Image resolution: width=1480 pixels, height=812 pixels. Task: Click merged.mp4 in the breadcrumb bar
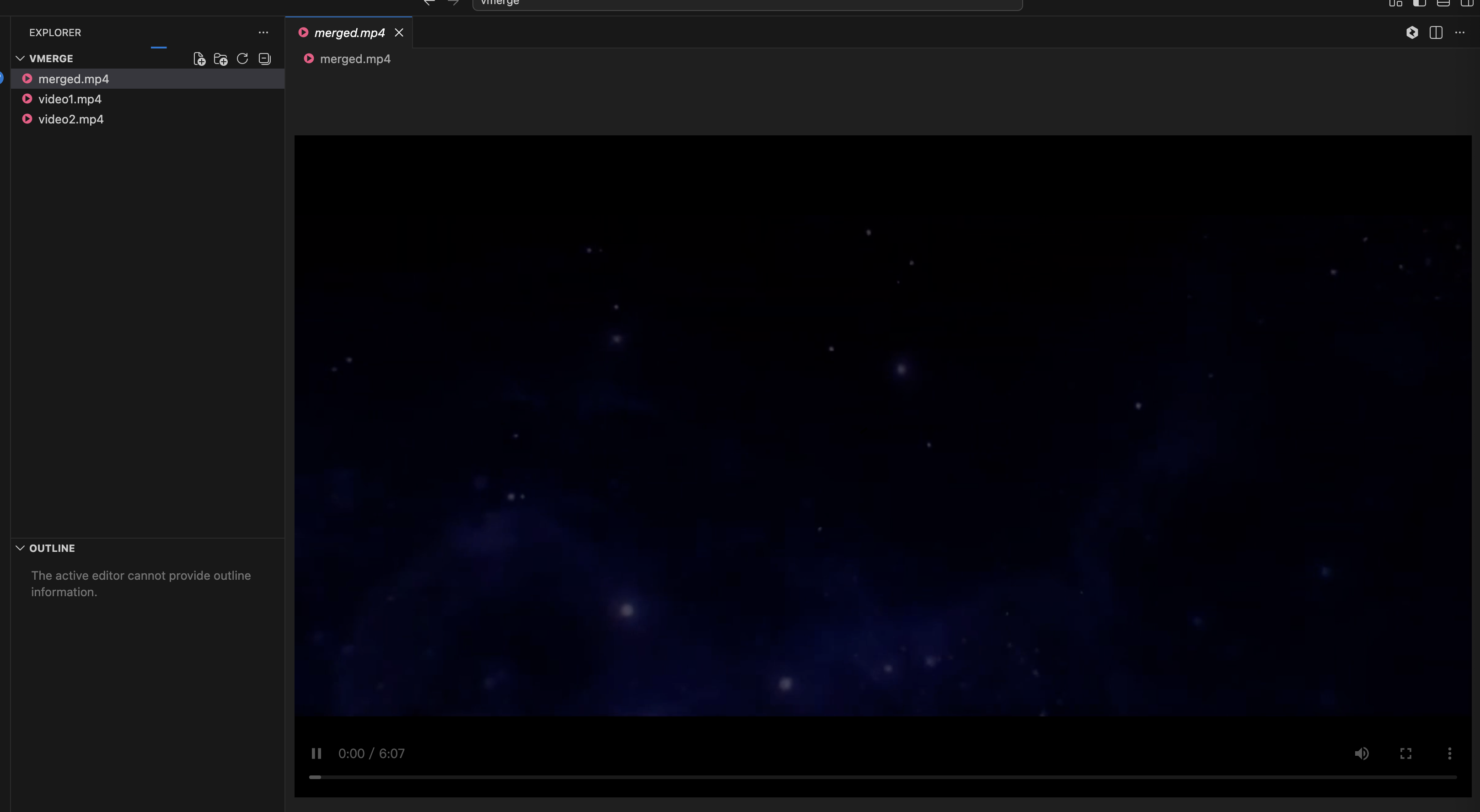coord(354,59)
